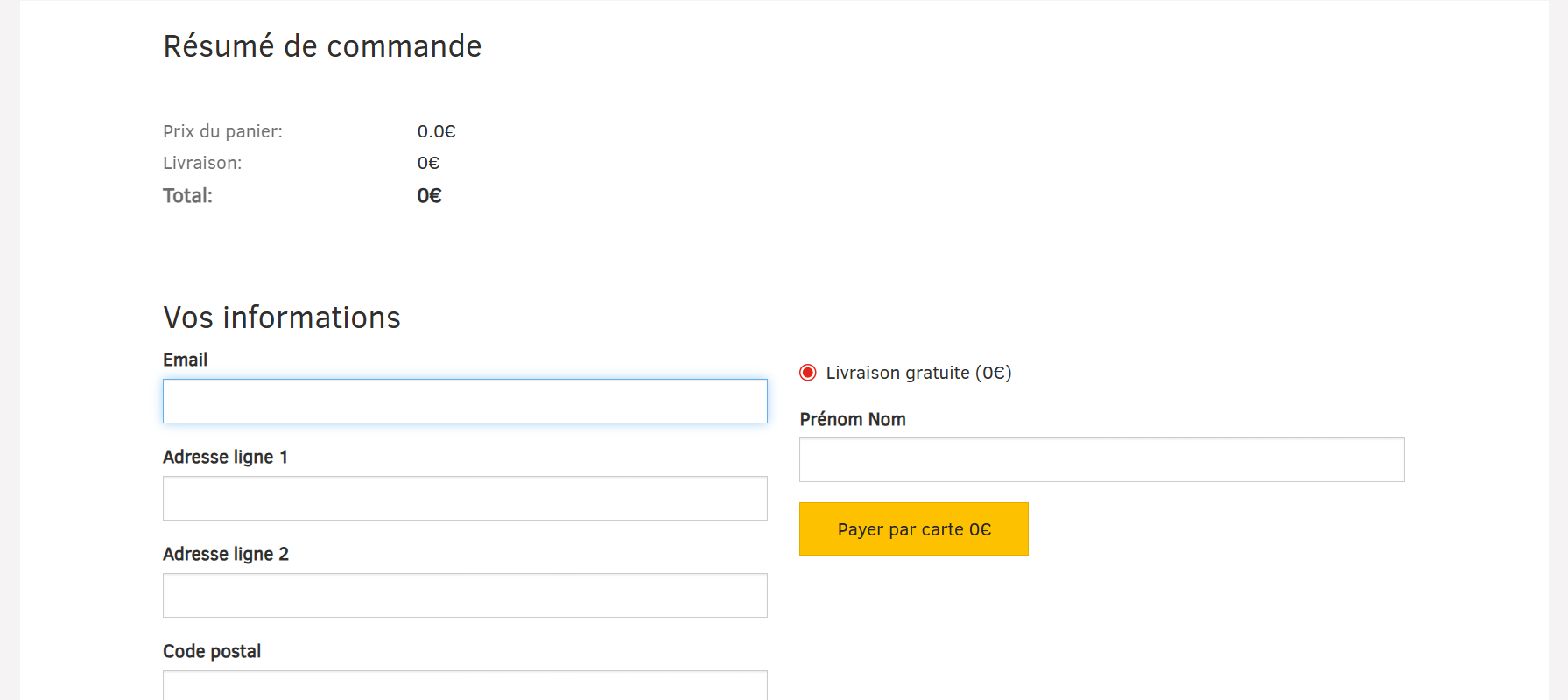This screenshot has height=700, width=1568.
Task: Click the Adresse ligne 1 label
Action: pos(225,457)
